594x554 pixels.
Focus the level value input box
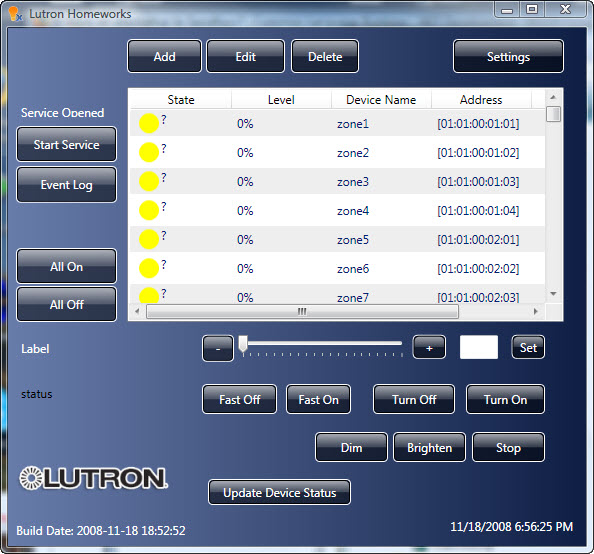pyautogui.click(x=478, y=347)
